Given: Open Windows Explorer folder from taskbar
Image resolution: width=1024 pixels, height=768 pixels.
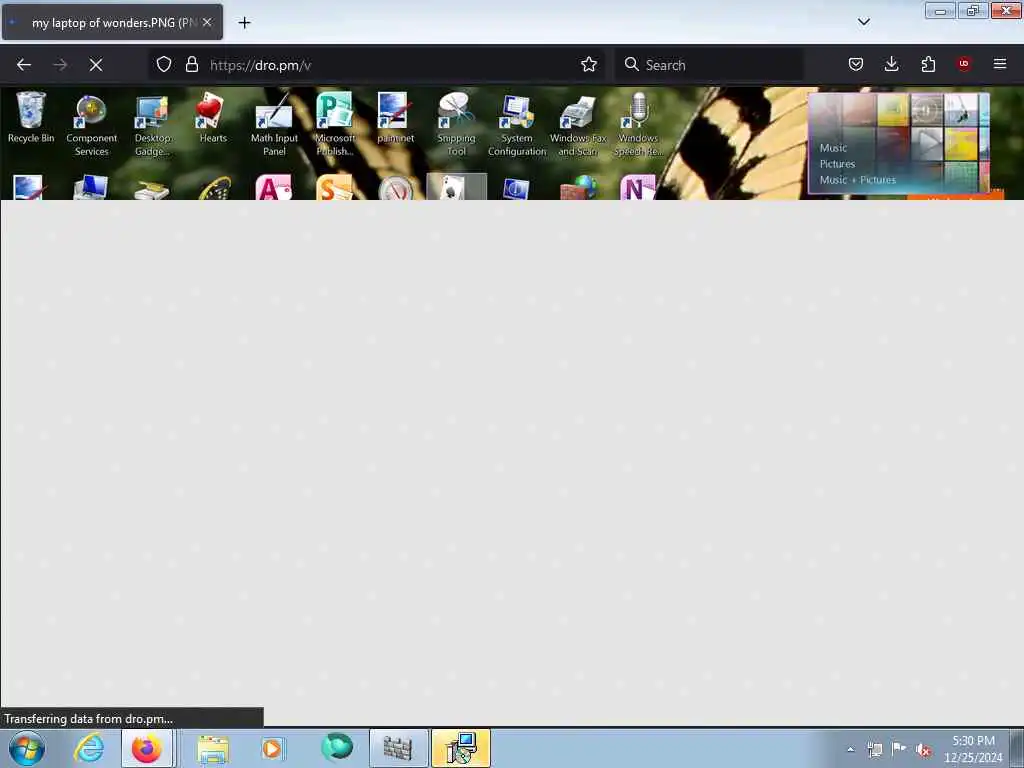Looking at the screenshot, I should [x=213, y=748].
